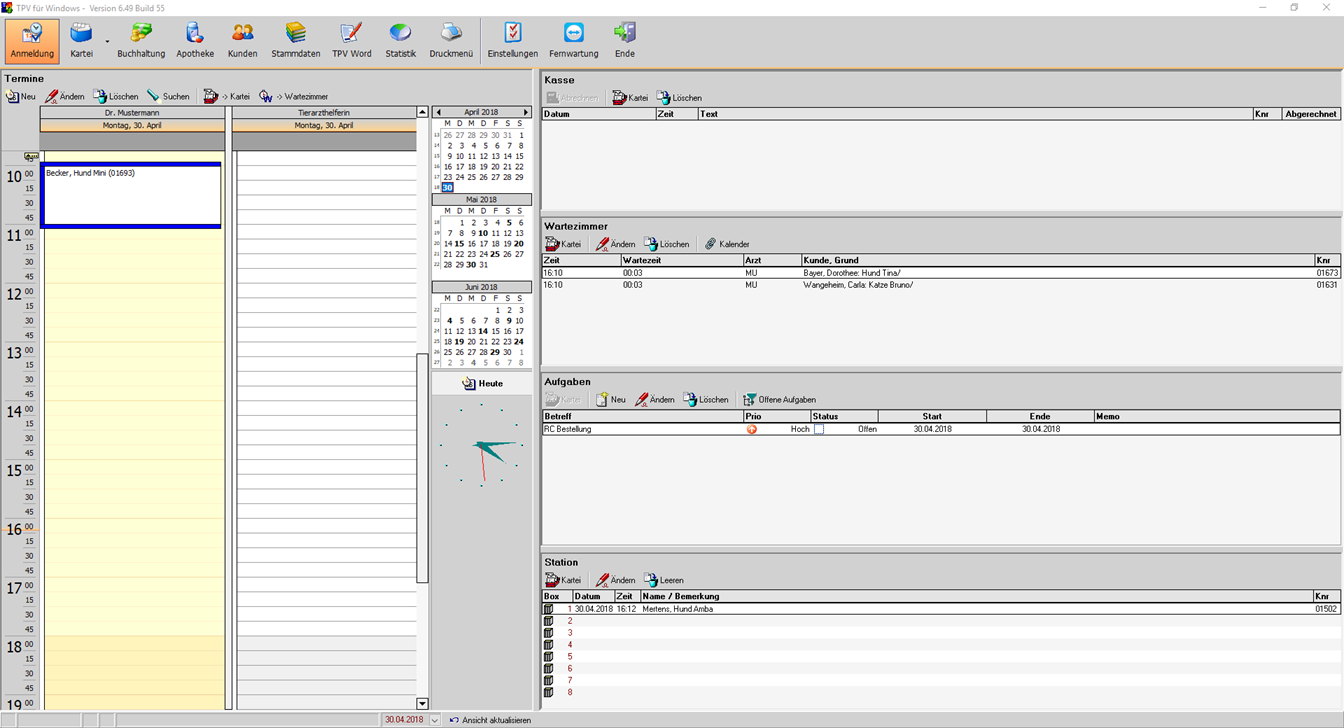Open Kalender from the Wartezimmer toolbar
The image size is (1344, 728).
[727, 244]
